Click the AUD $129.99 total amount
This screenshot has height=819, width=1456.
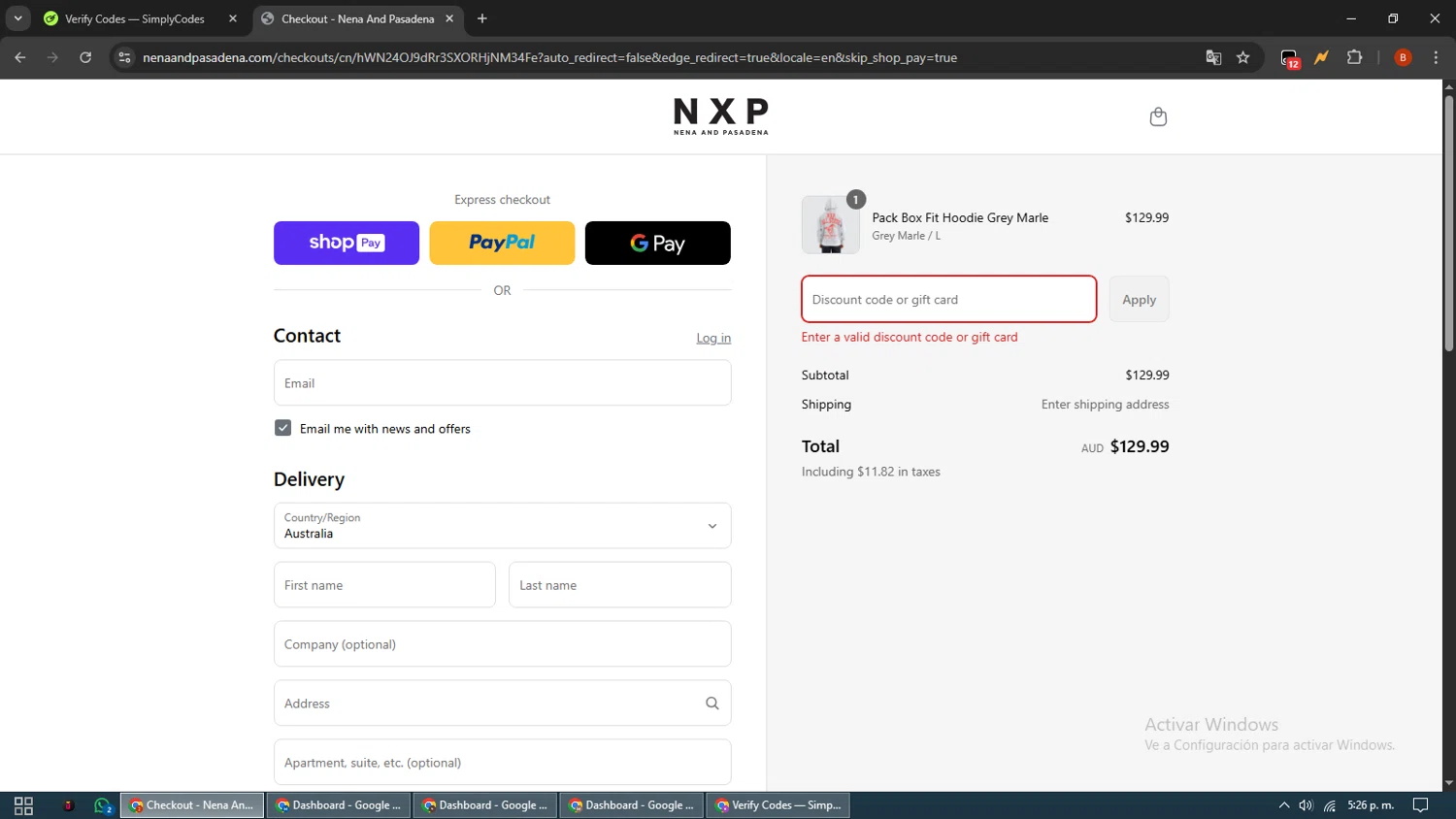[1125, 446]
